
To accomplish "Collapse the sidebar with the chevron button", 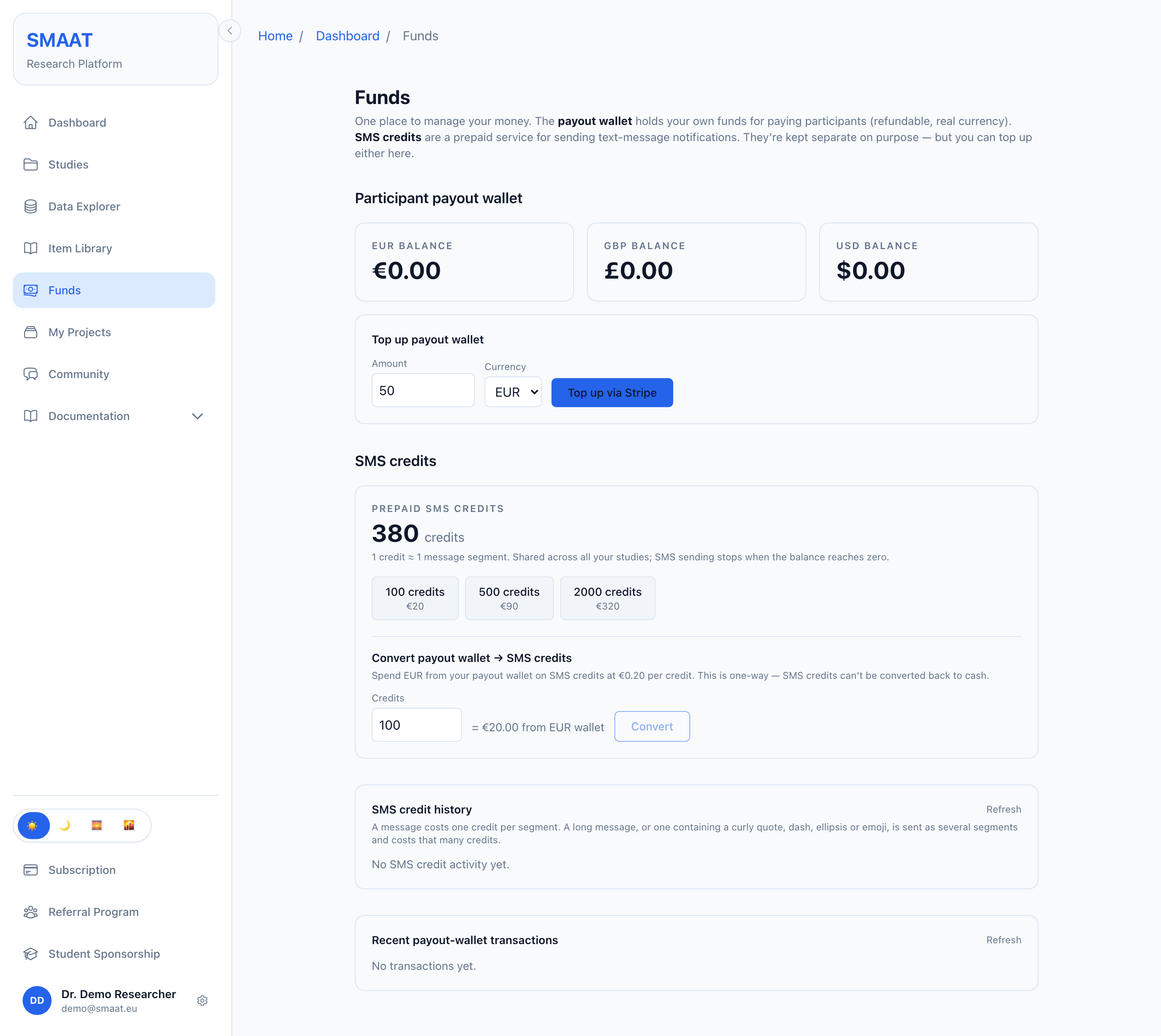I will (x=230, y=31).
